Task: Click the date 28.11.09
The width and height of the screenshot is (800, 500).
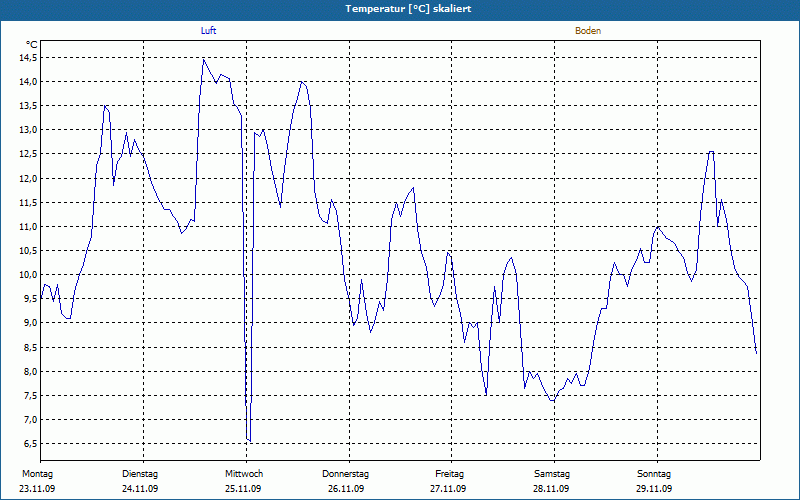Action: [x=551, y=489]
